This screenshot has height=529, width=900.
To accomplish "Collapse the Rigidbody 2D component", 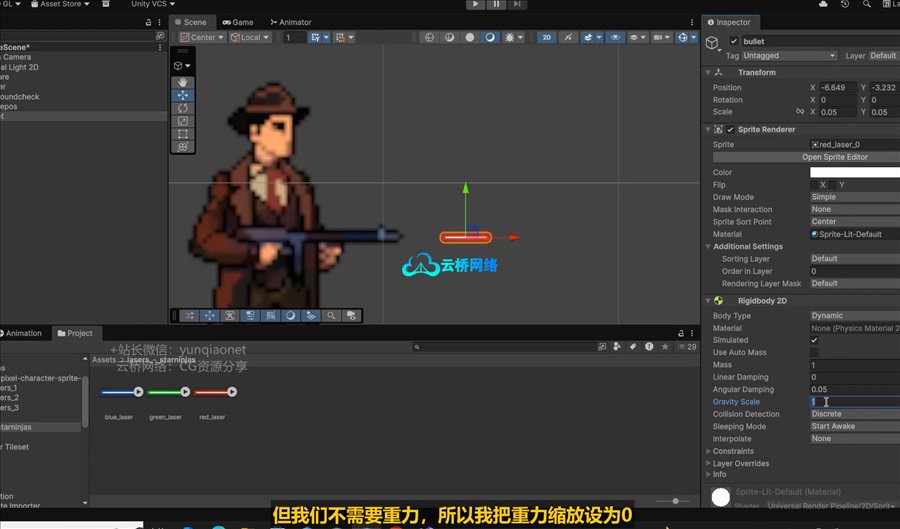I will tap(707, 300).
